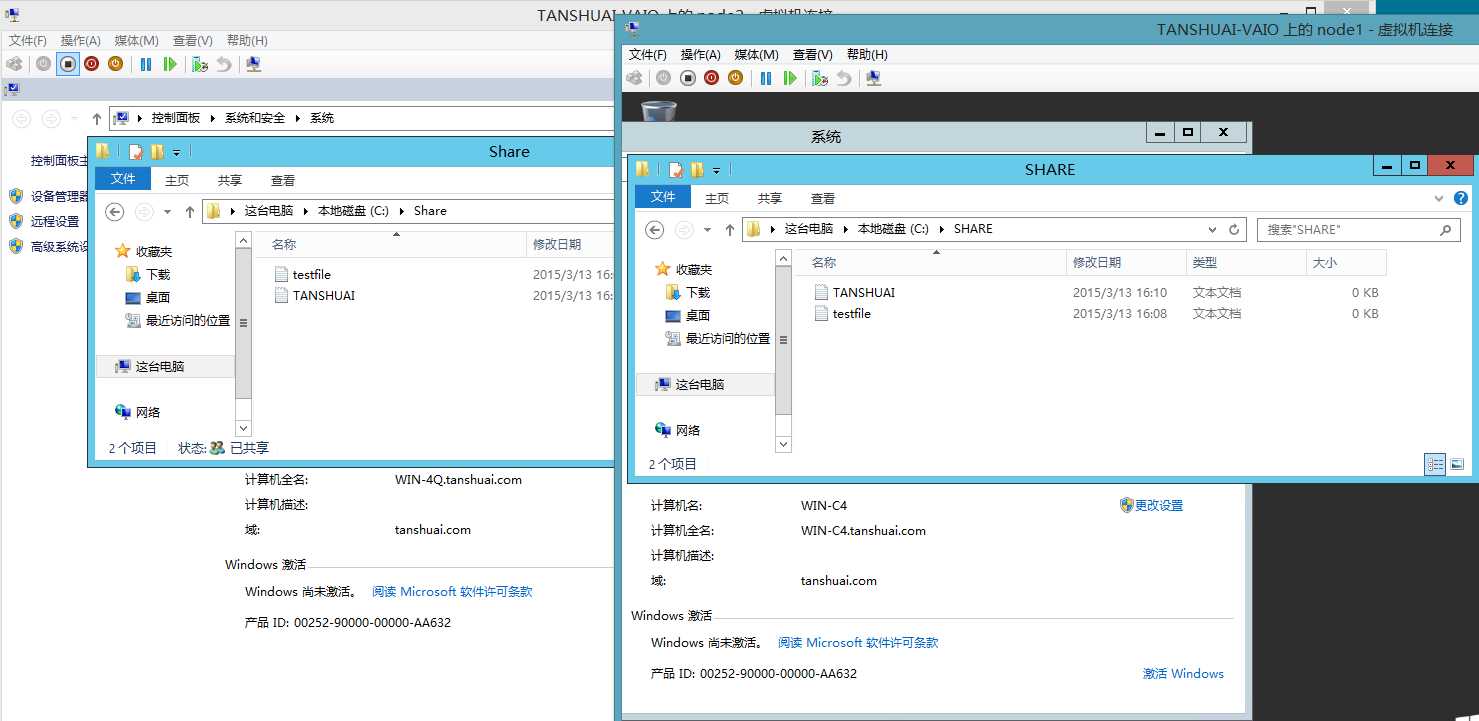The height and width of the screenshot is (721, 1479).
Task: Expand the ribbon chevron in SHARE window
Action: pyautogui.click(x=1439, y=198)
